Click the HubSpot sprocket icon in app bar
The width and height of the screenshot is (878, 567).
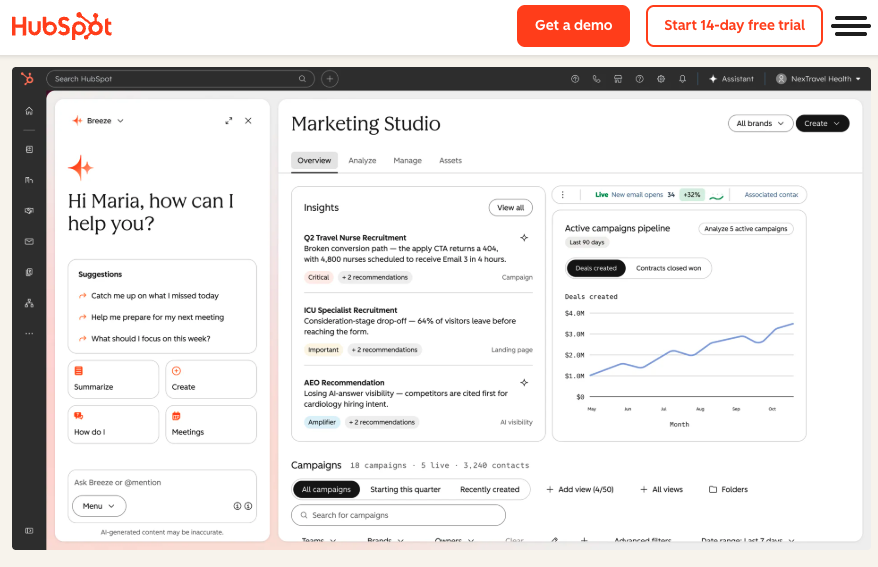pos(27,79)
